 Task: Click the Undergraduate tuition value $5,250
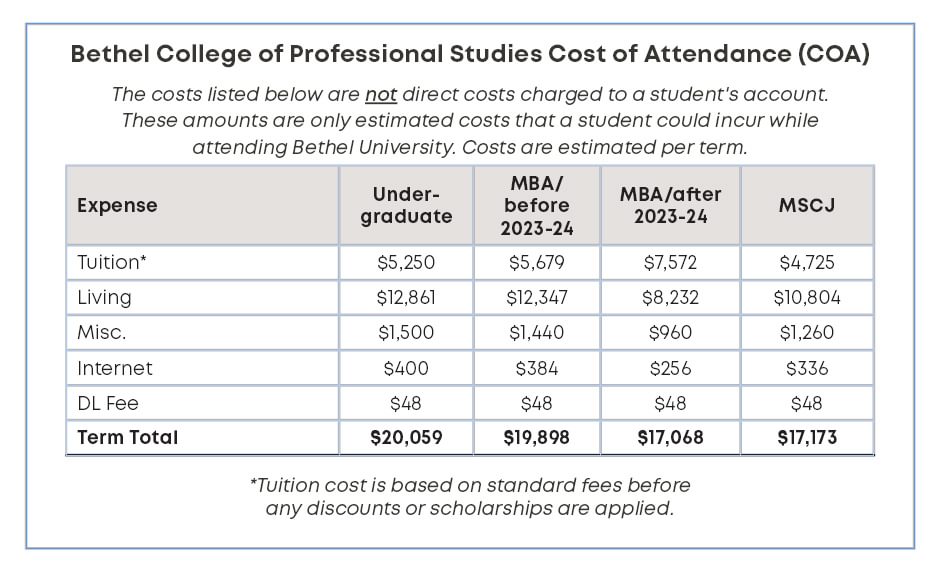(406, 262)
